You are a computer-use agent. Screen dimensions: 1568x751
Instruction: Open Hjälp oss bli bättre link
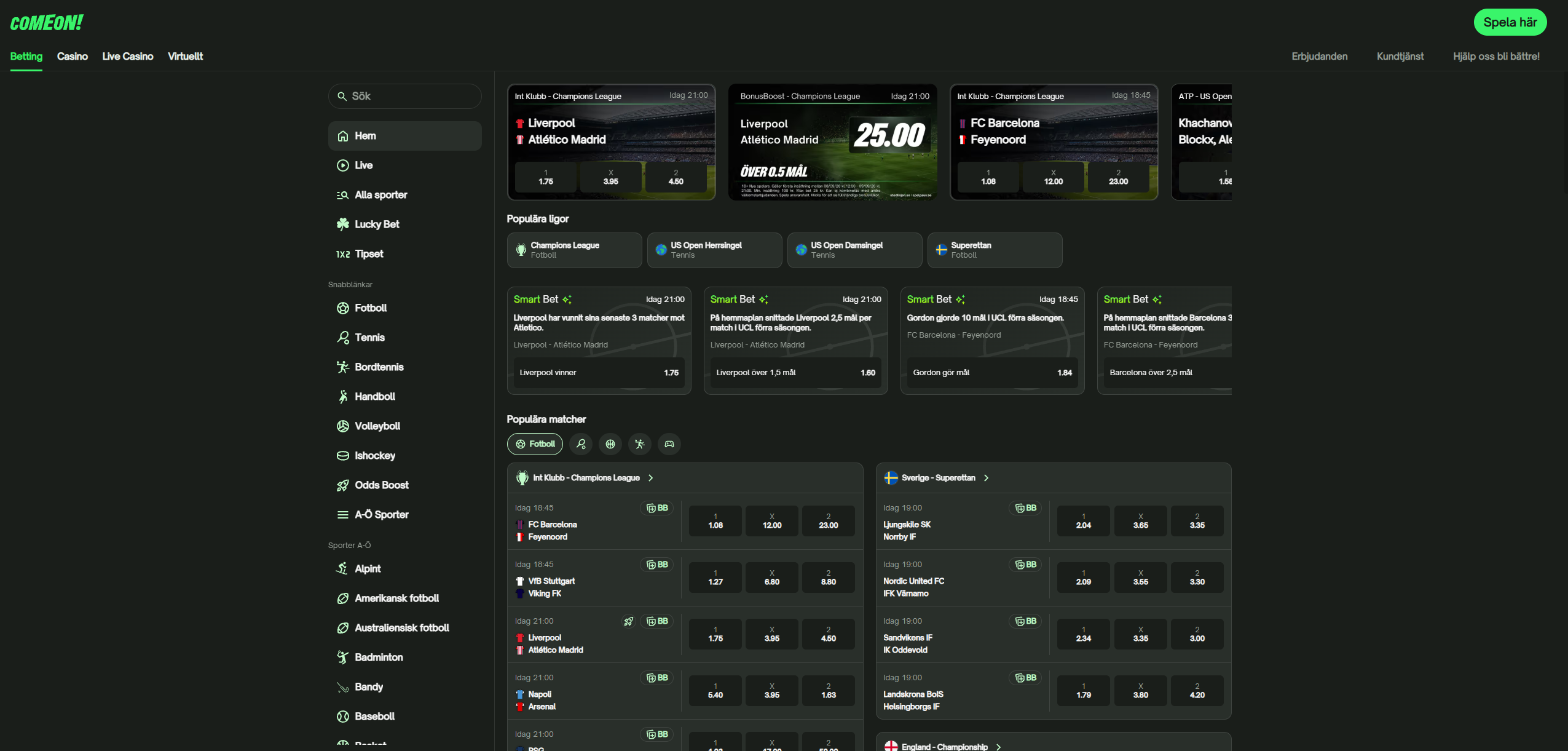click(1496, 57)
